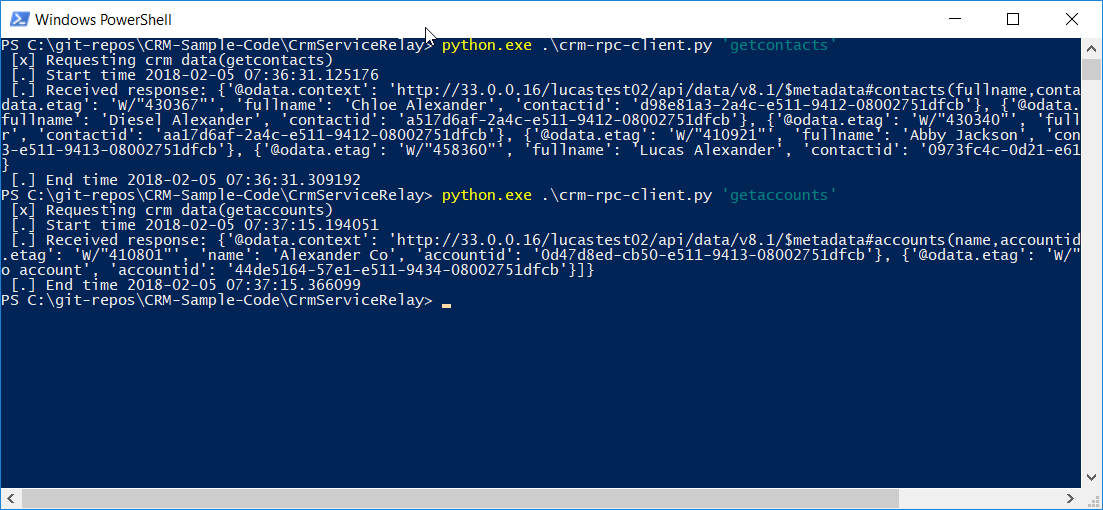
Task: Click the vertical scrollbar up arrow
Action: coord(1091,48)
